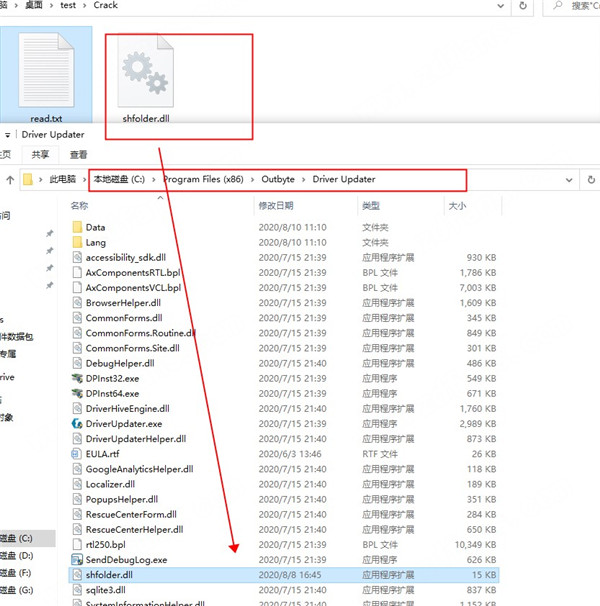Image resolution: width=600 pixels, height=606 pixels.
Task: Open the Crack window address history dropdown
Action: click(x=501, y=6)
